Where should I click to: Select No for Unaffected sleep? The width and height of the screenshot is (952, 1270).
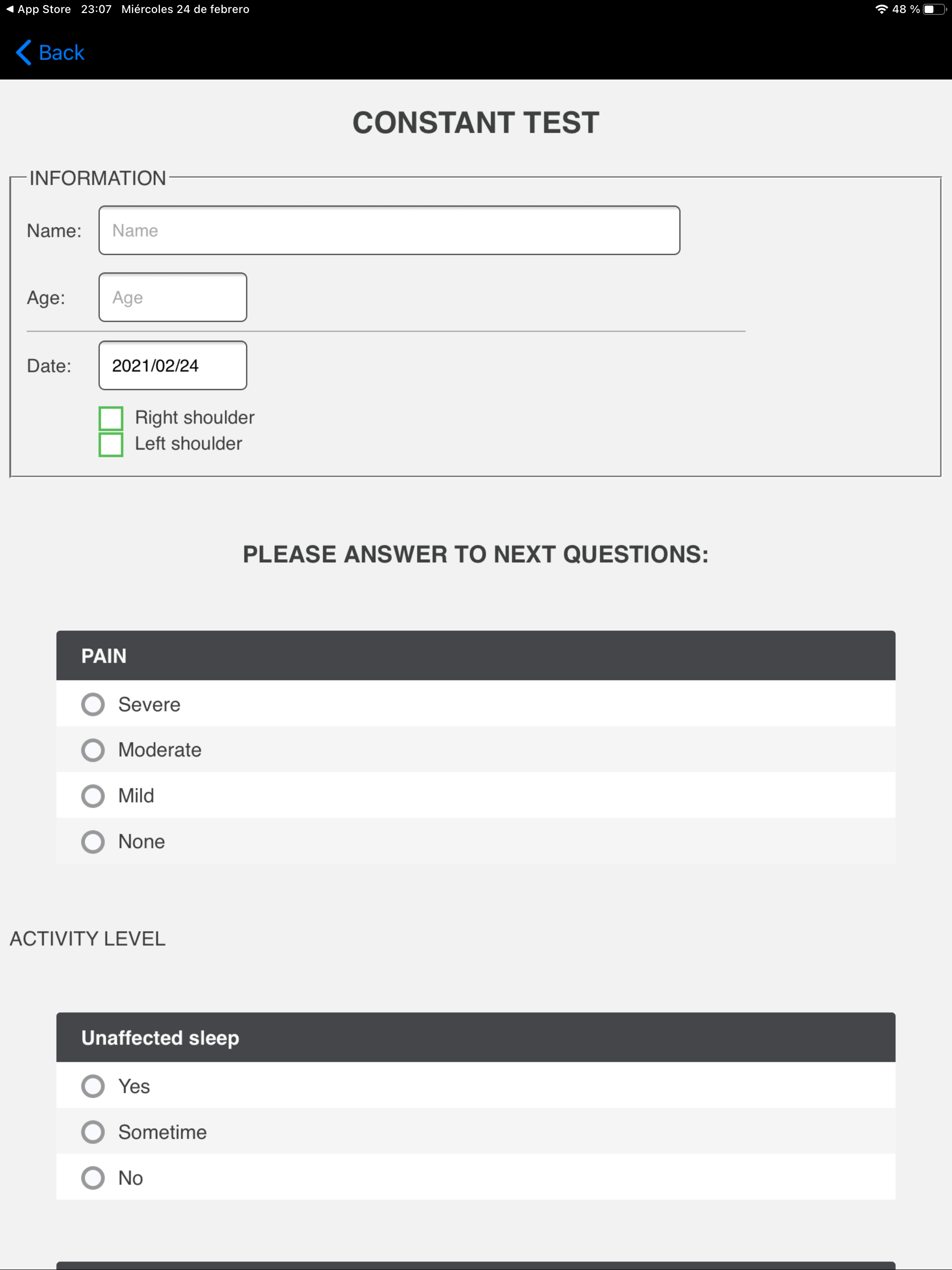point(93,1177)
